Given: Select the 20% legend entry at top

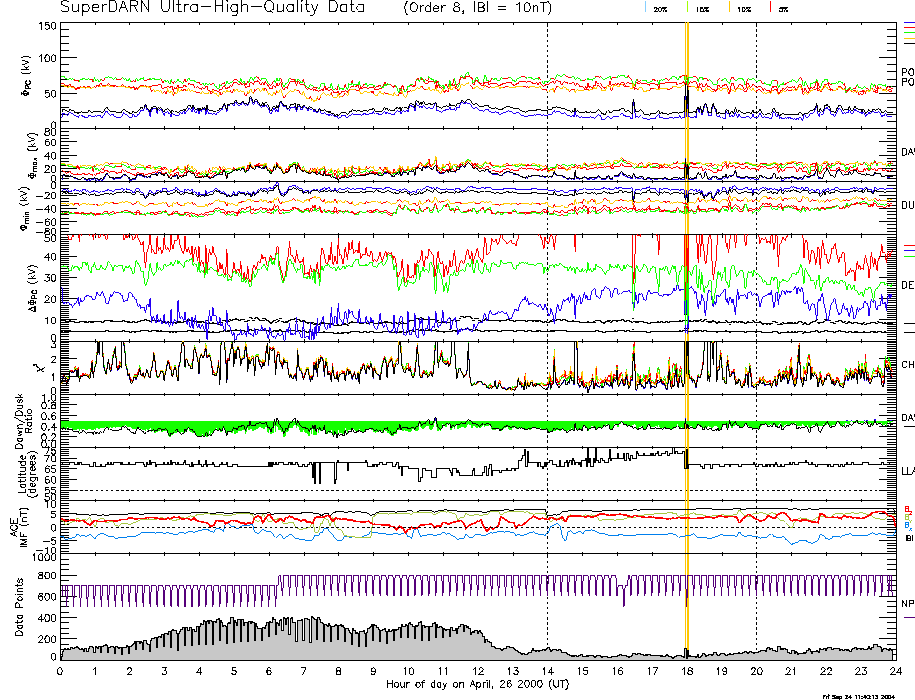Looking at the screenshot, I should point(660,8).
